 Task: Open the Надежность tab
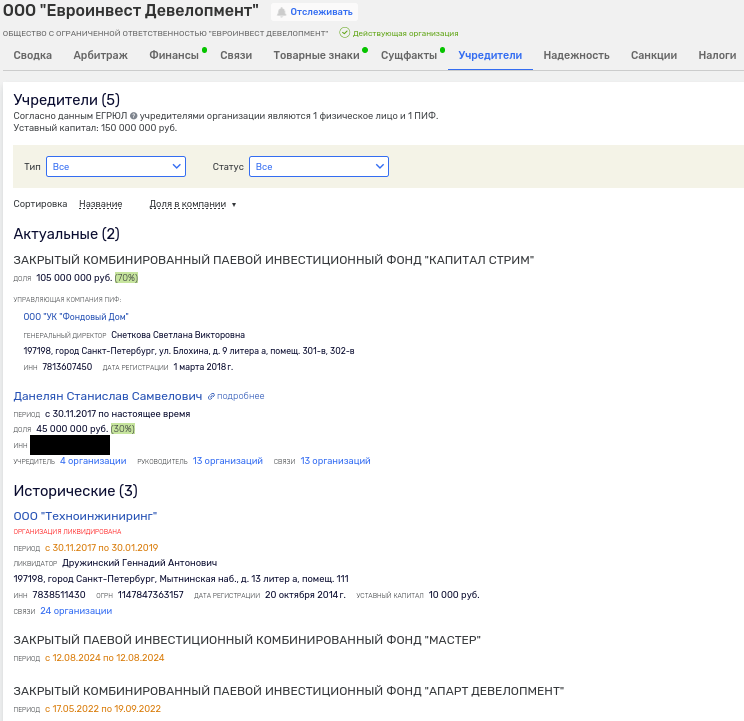tap(577, 55)
